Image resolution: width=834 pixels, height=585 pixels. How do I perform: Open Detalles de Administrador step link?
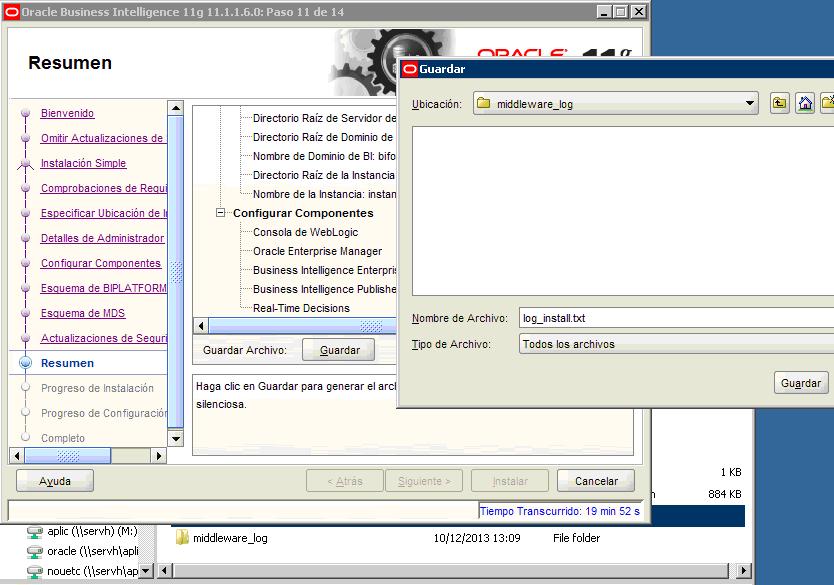(103, 238)
